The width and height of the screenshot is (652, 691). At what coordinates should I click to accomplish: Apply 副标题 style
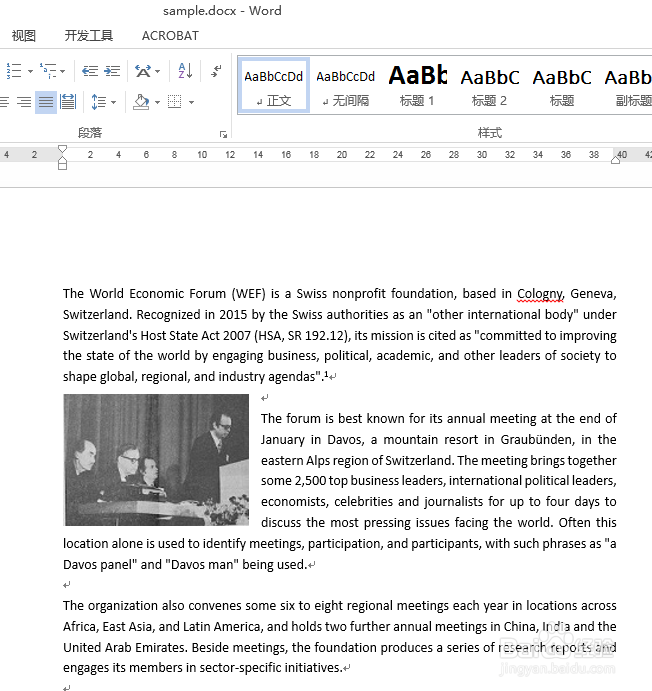pos(628,85)
